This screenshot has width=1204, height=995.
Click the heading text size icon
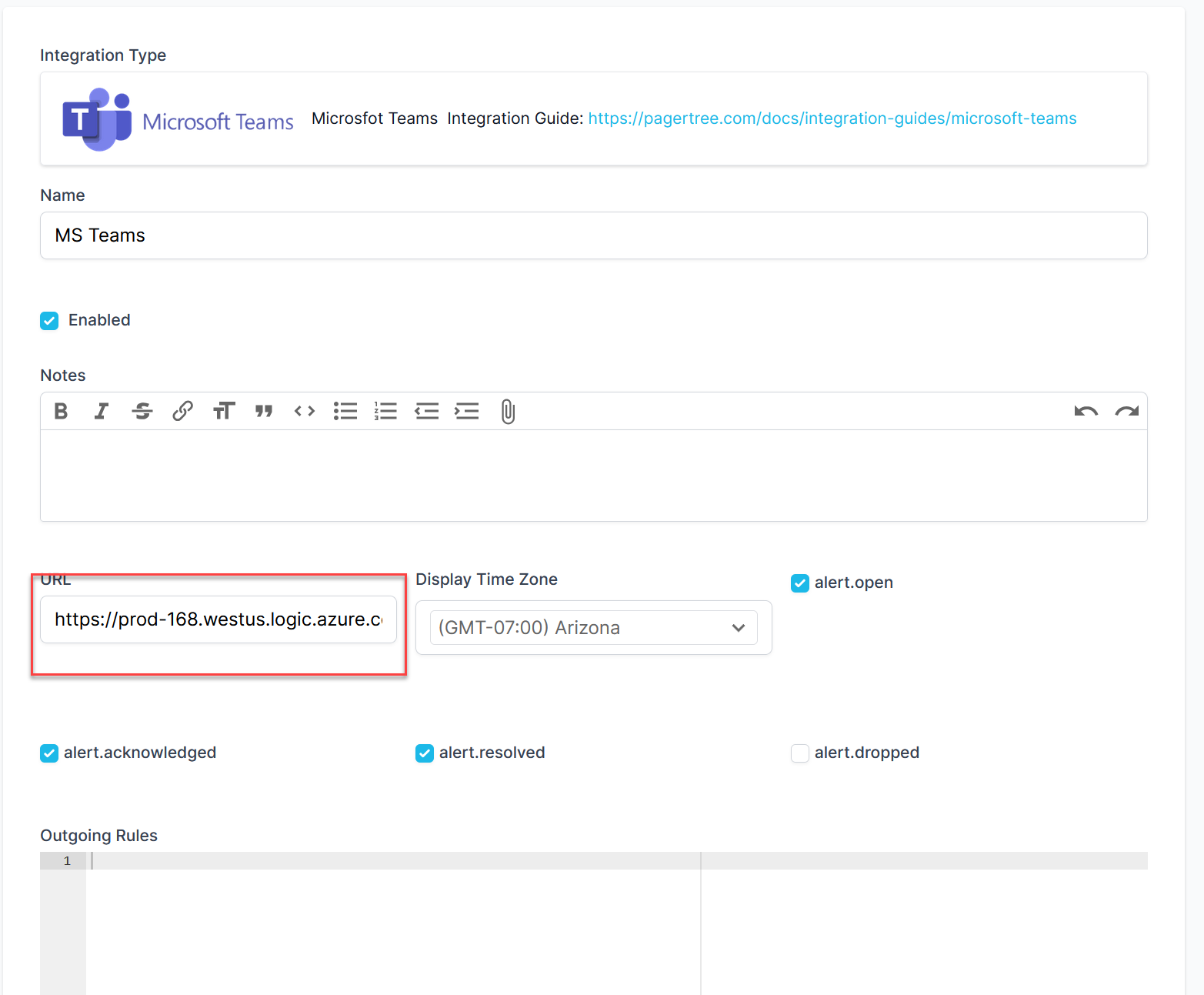pyautogui.click(x=224, y=412)
